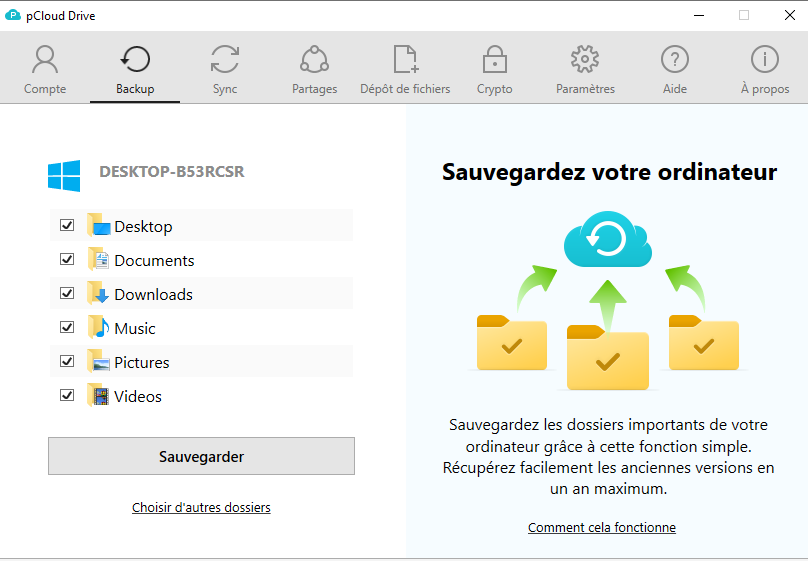Viewport: 808px width, 561px height.
Task: Click the Windows logo beside DESKTOP-B53RCSR
Action: click(x=64, y=176)
